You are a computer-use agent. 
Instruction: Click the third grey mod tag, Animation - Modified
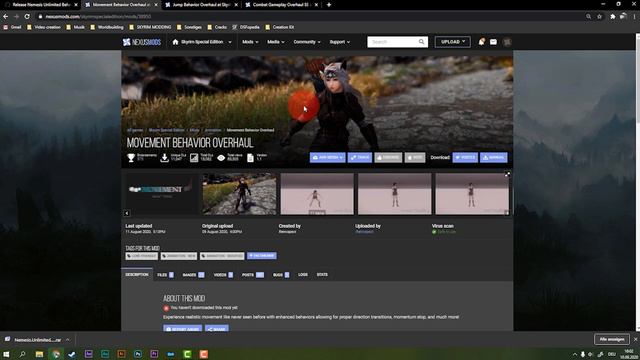[222, 256]
